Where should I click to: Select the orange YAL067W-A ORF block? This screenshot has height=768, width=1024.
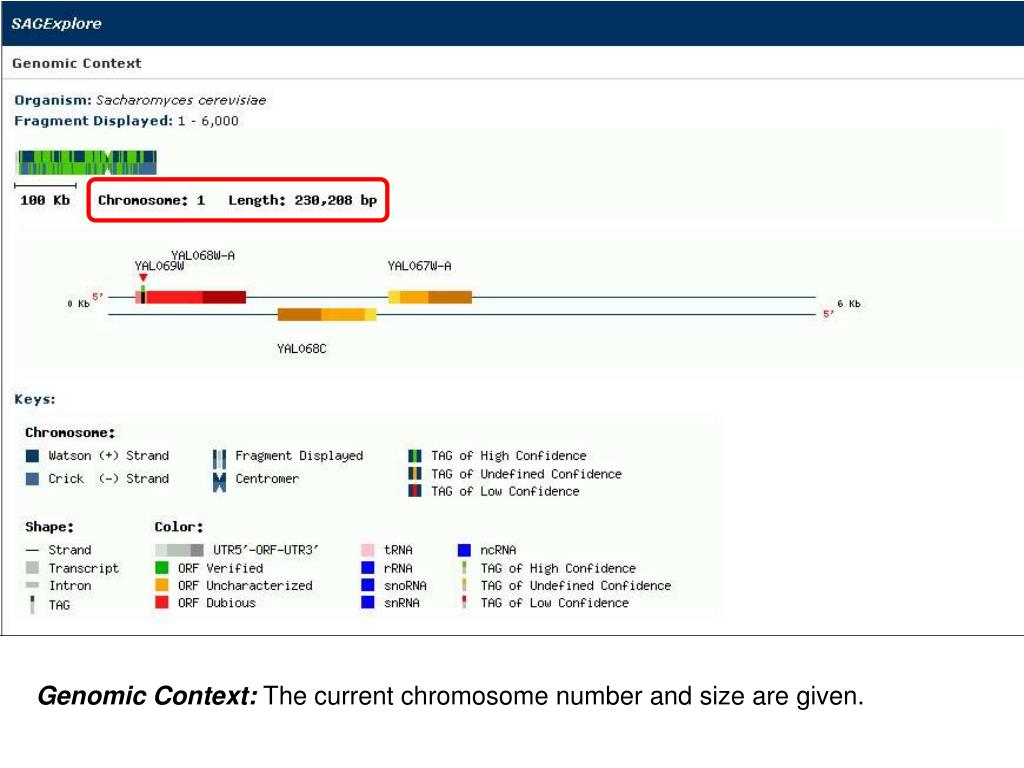430,297
